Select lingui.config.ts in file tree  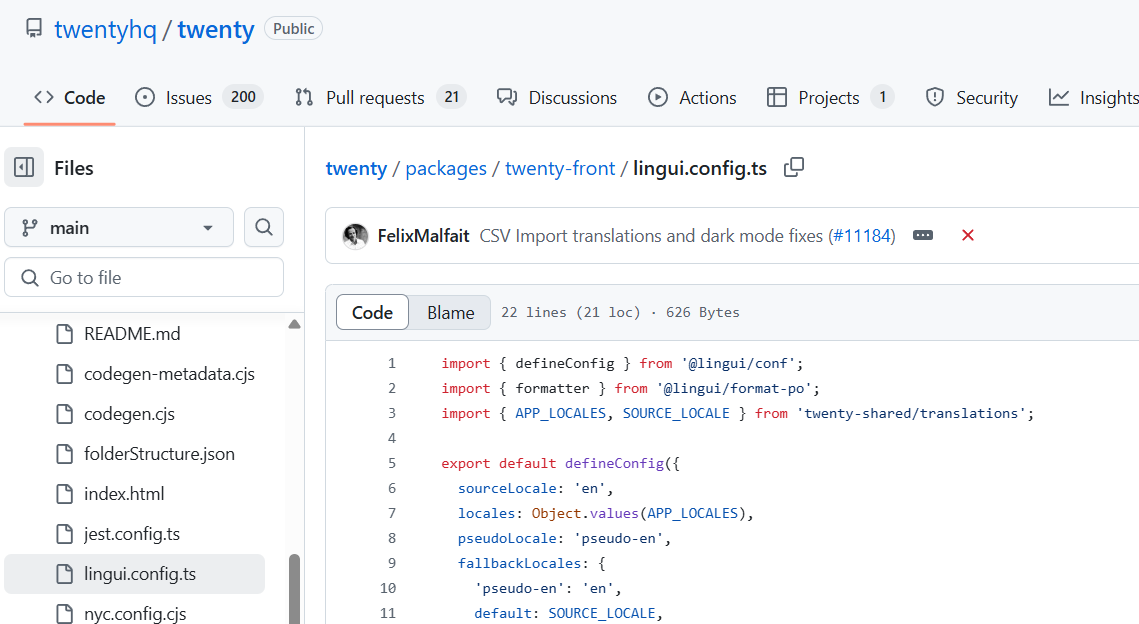(x=134, y=574)
